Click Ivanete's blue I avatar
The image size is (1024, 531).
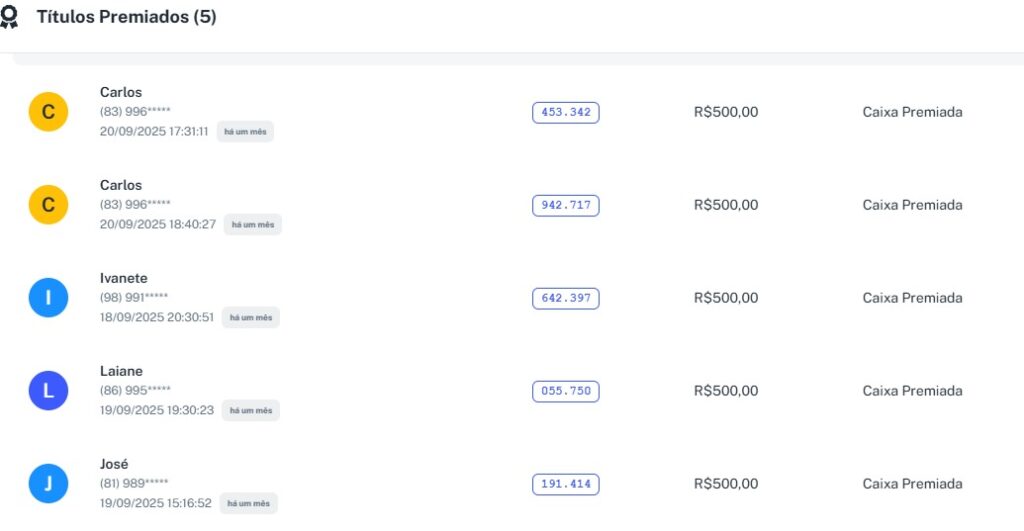click(x=48, y=298)
